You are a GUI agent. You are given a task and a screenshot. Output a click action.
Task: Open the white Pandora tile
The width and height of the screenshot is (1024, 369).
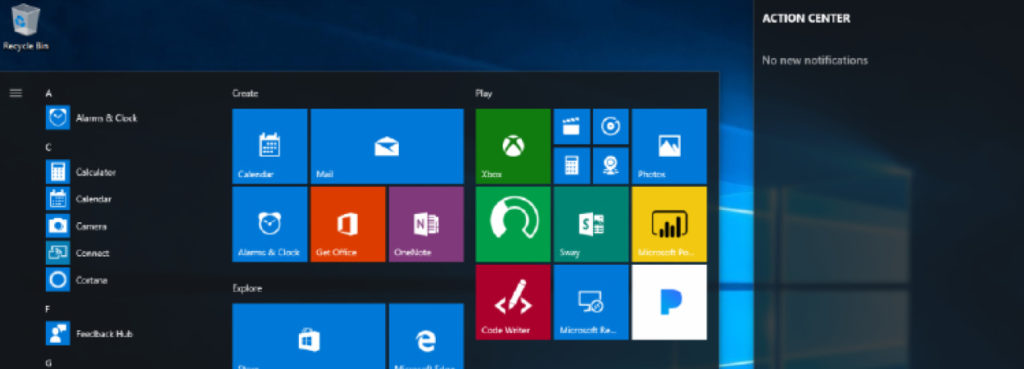coord(669,302)
